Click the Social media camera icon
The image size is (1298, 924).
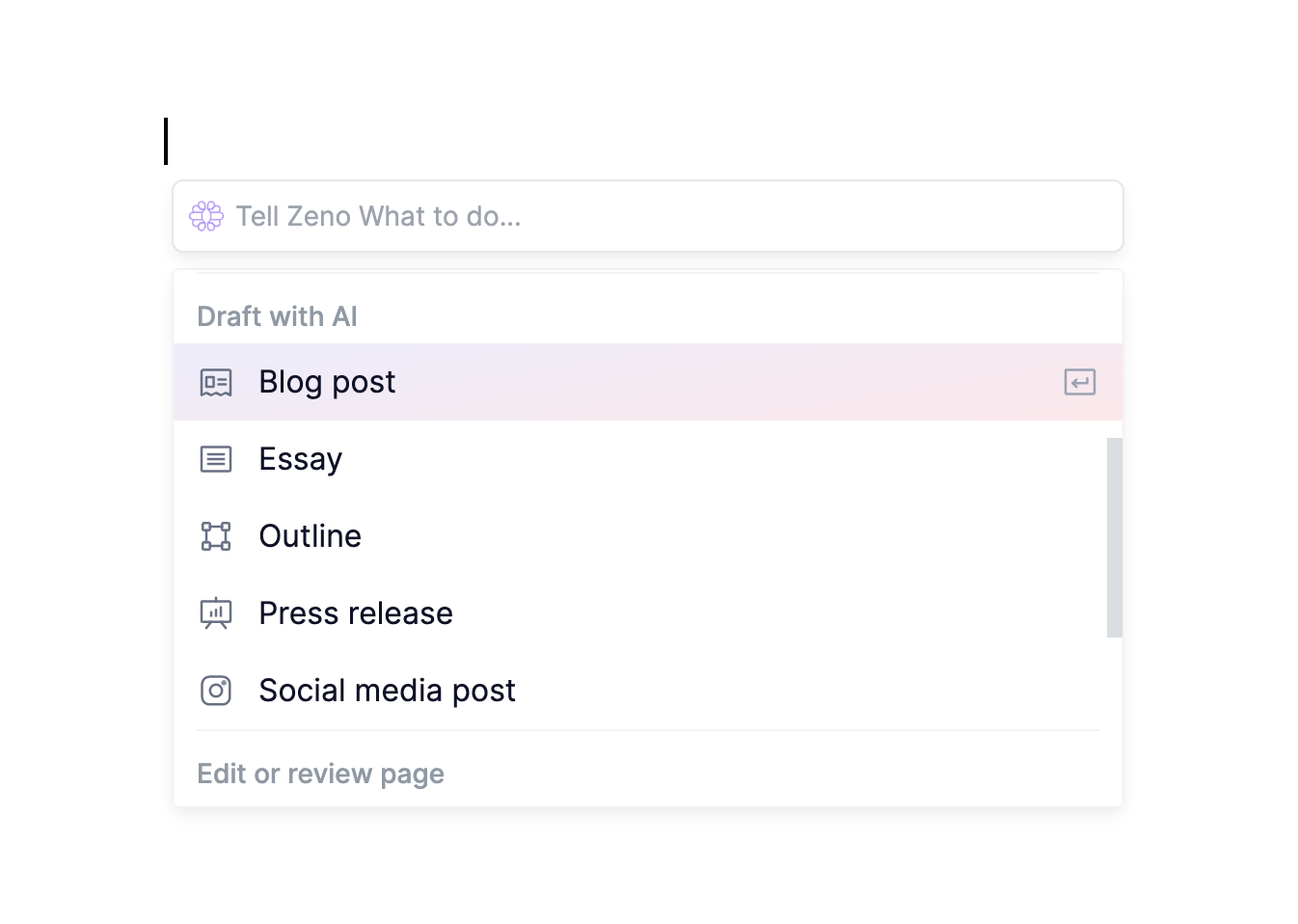pyautogui.click(x=216, y=691)
